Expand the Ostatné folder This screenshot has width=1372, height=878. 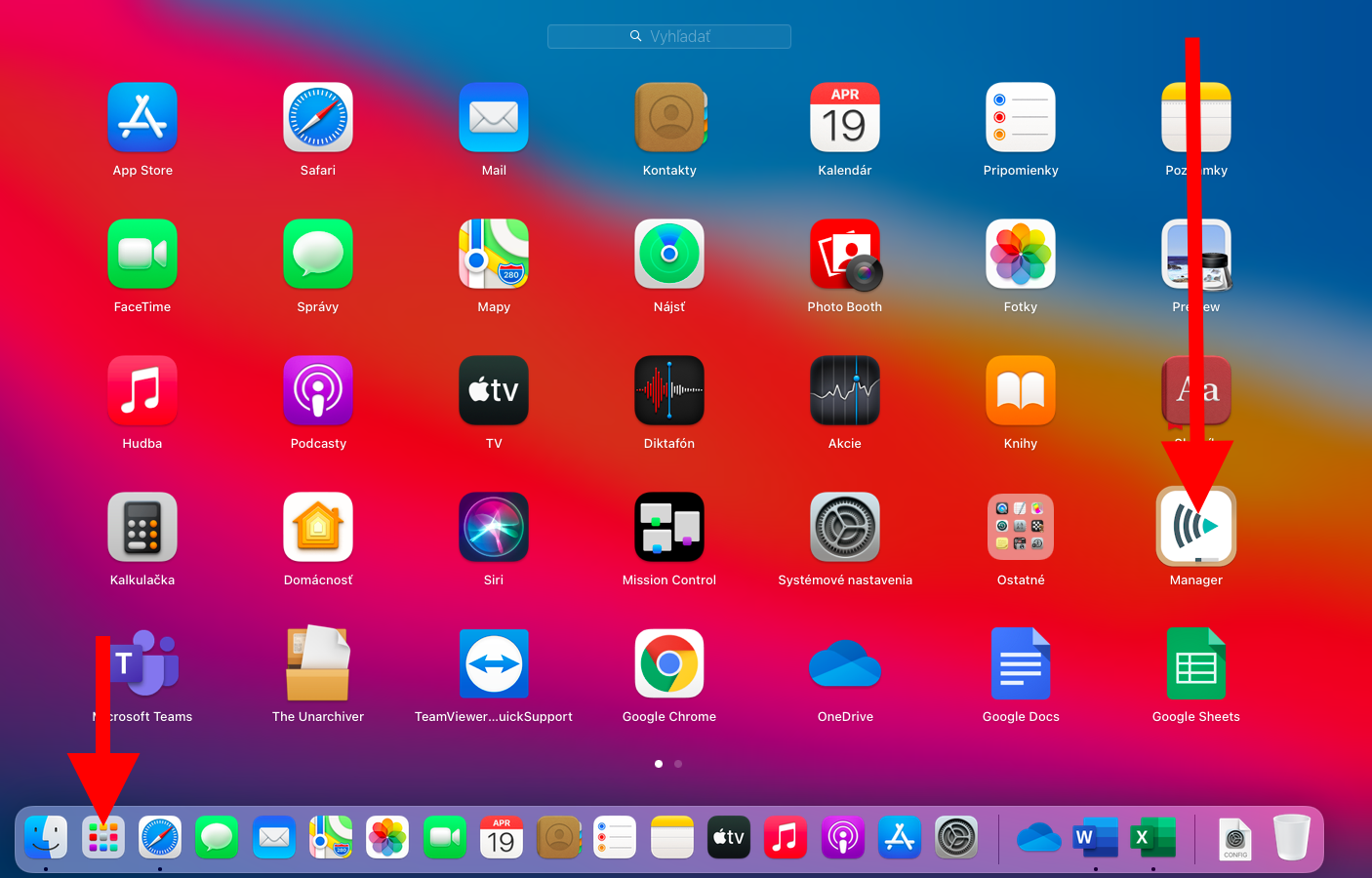(1020, 528)
